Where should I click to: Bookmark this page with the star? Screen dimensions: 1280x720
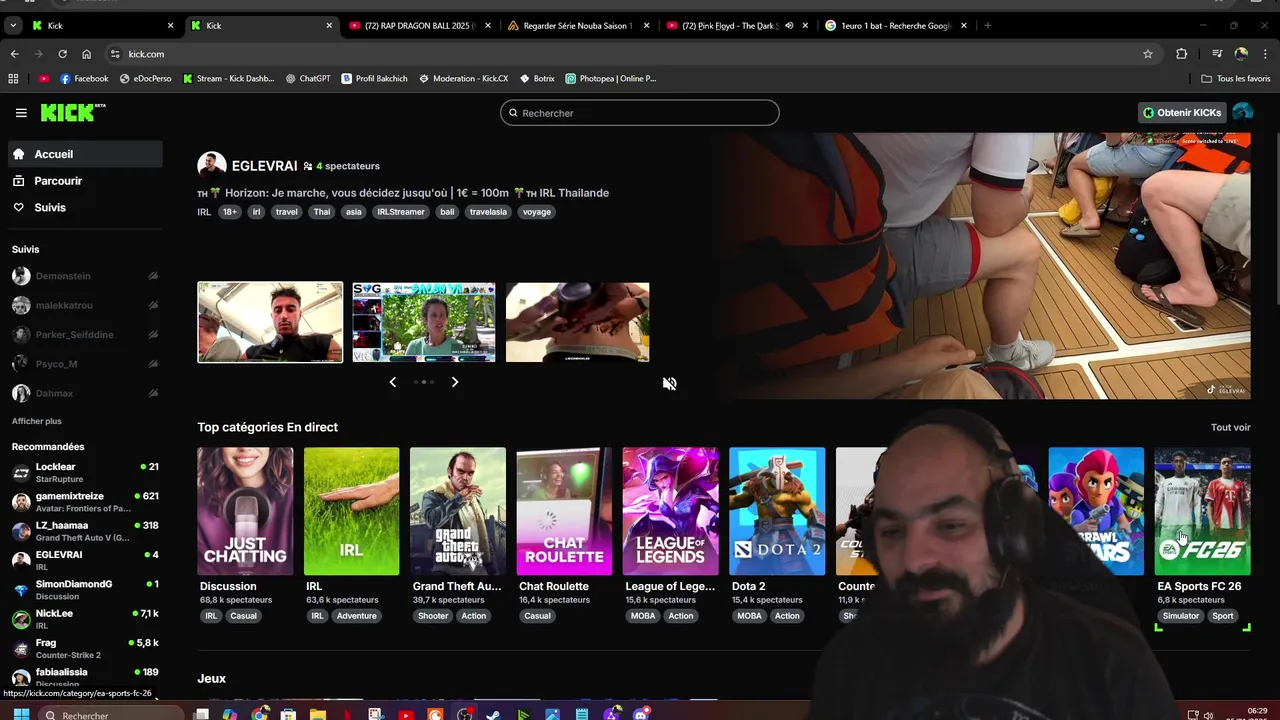pyautogui.click(x=1148, y=54)
